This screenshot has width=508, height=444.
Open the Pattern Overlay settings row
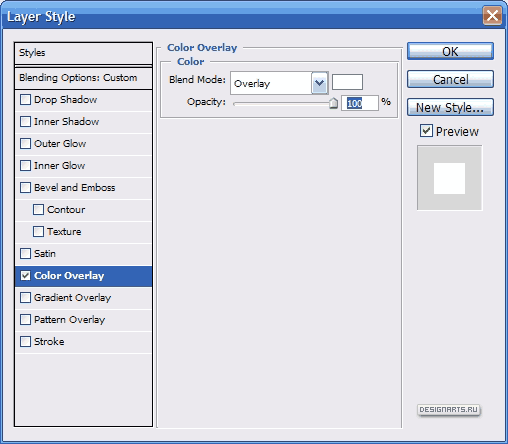tap(83, 320)
